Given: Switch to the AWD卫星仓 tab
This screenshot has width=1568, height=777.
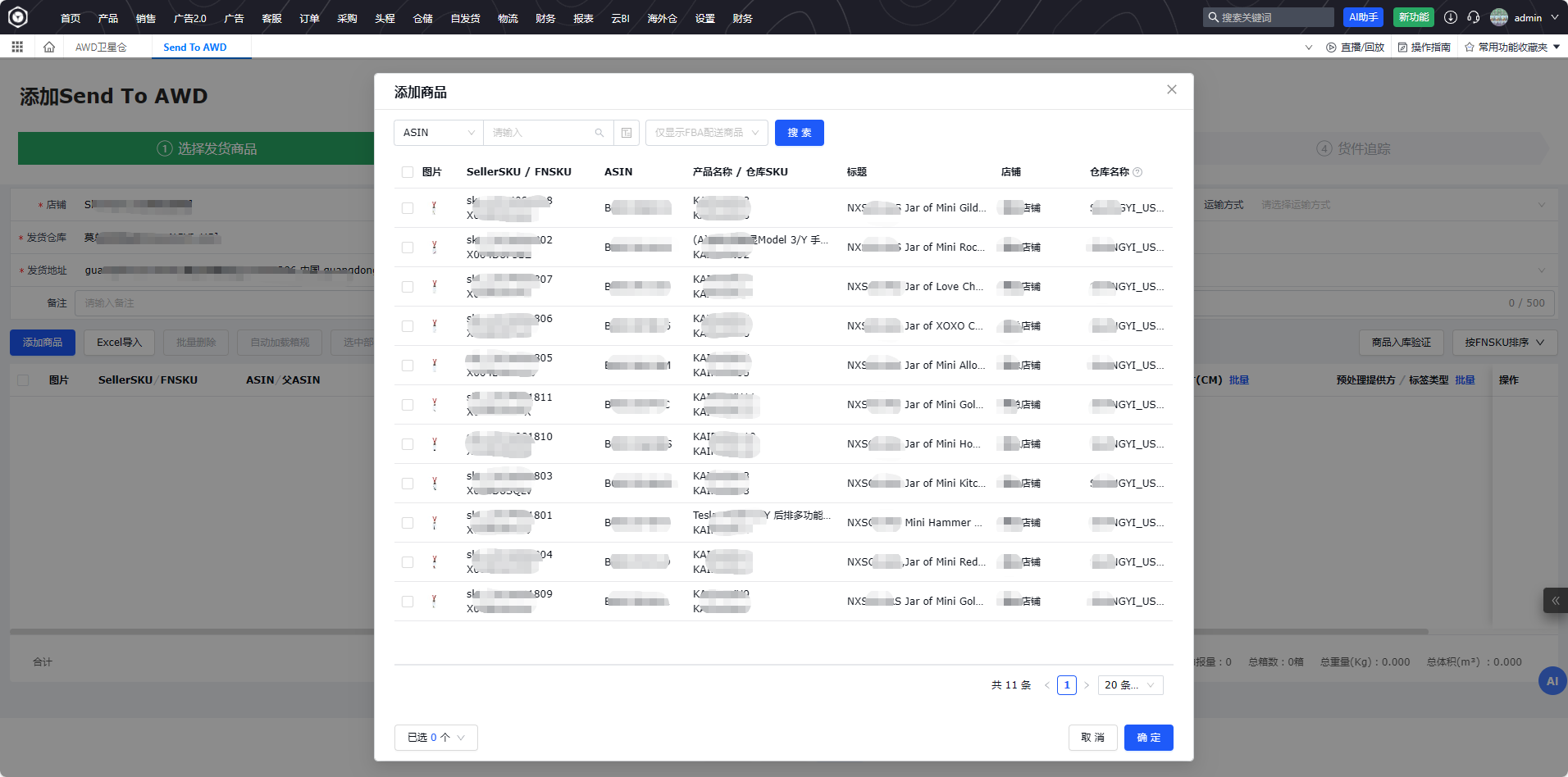Looking at the screenshot, I should point(101,48).
